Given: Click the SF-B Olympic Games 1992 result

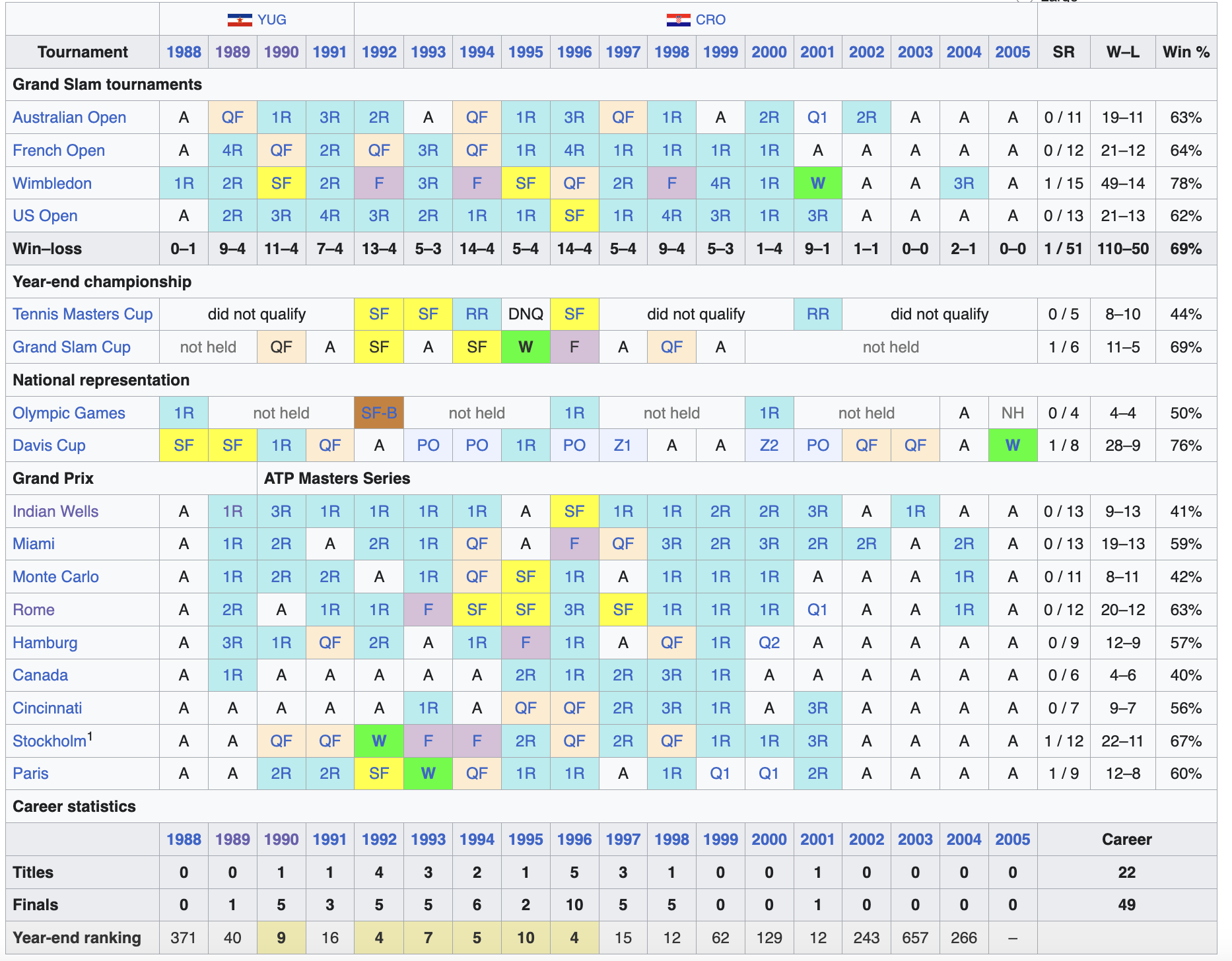Looking at the screenshot, I should coord(379,413).
